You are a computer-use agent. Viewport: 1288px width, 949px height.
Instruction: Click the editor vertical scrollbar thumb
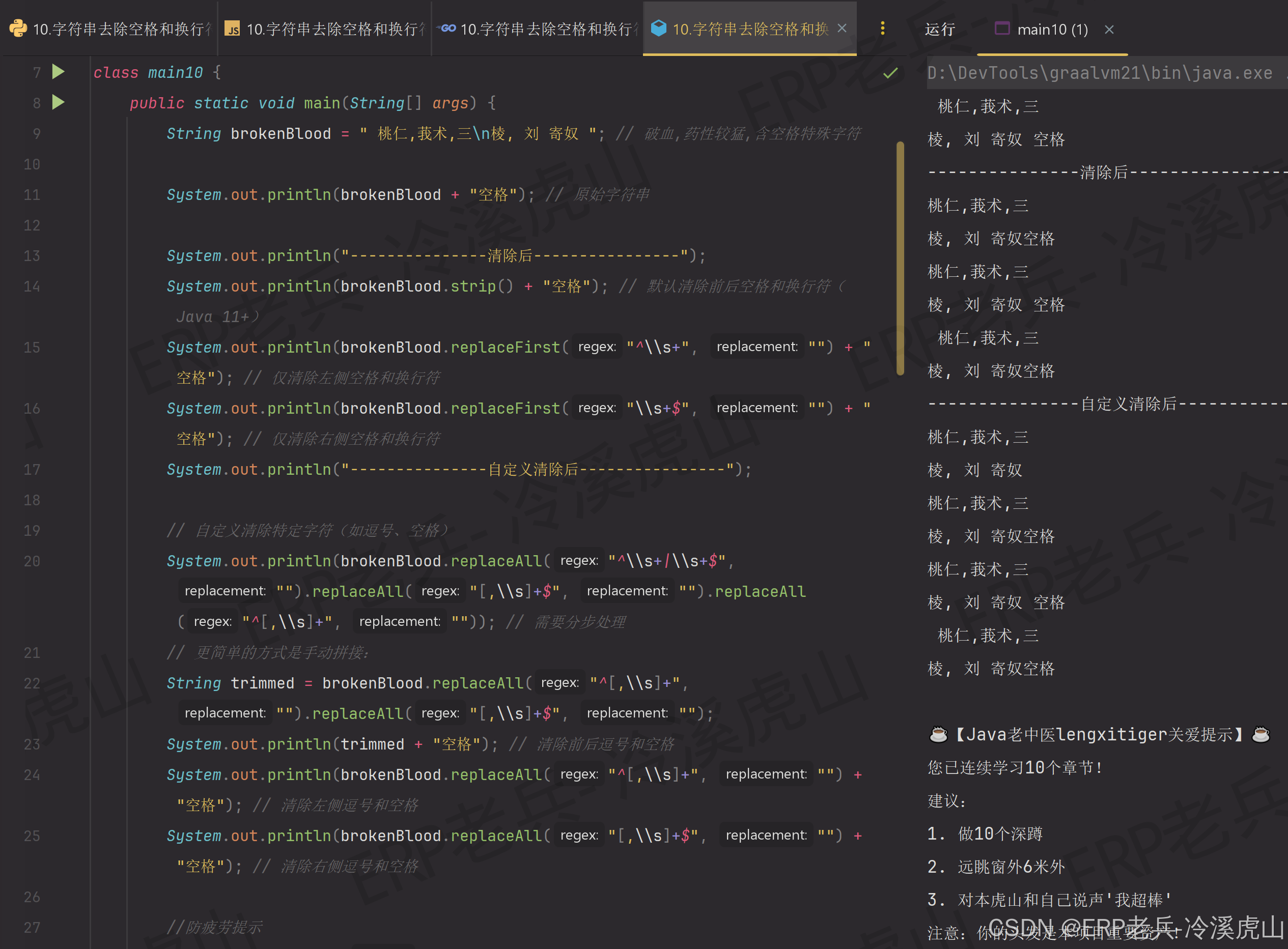(x=900, y=258)
